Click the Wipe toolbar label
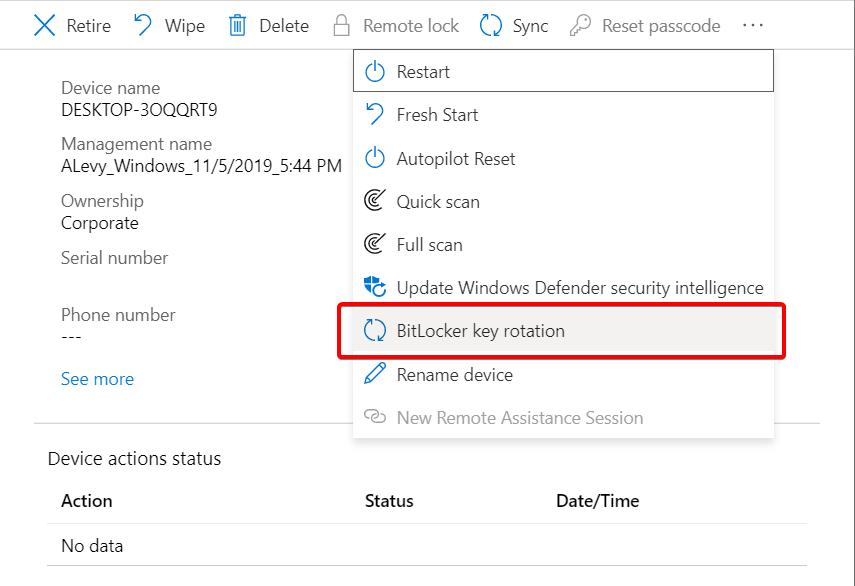 [x=185, y=26]
